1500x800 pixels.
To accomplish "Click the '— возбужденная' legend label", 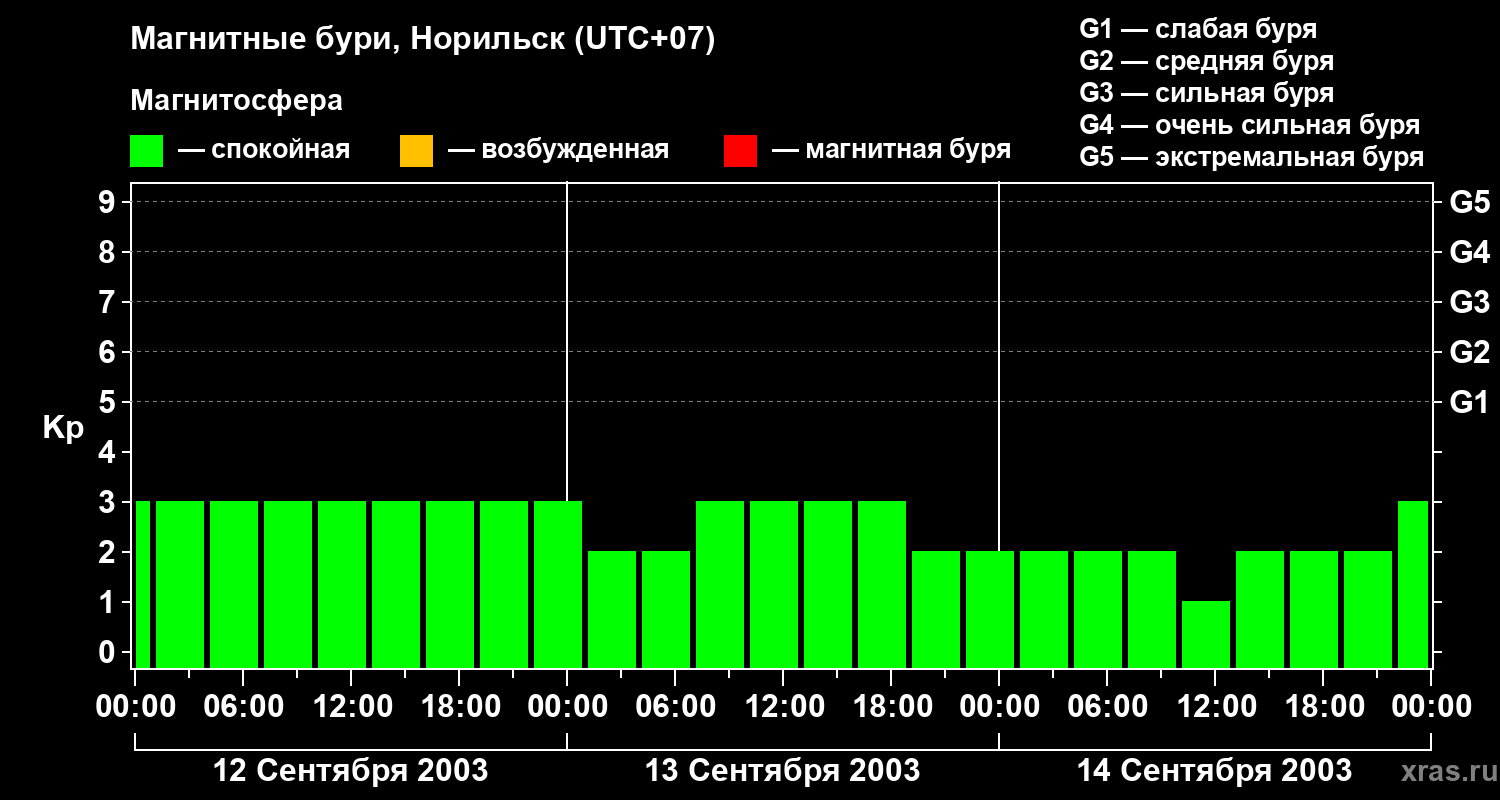I will tap(558, 150).
